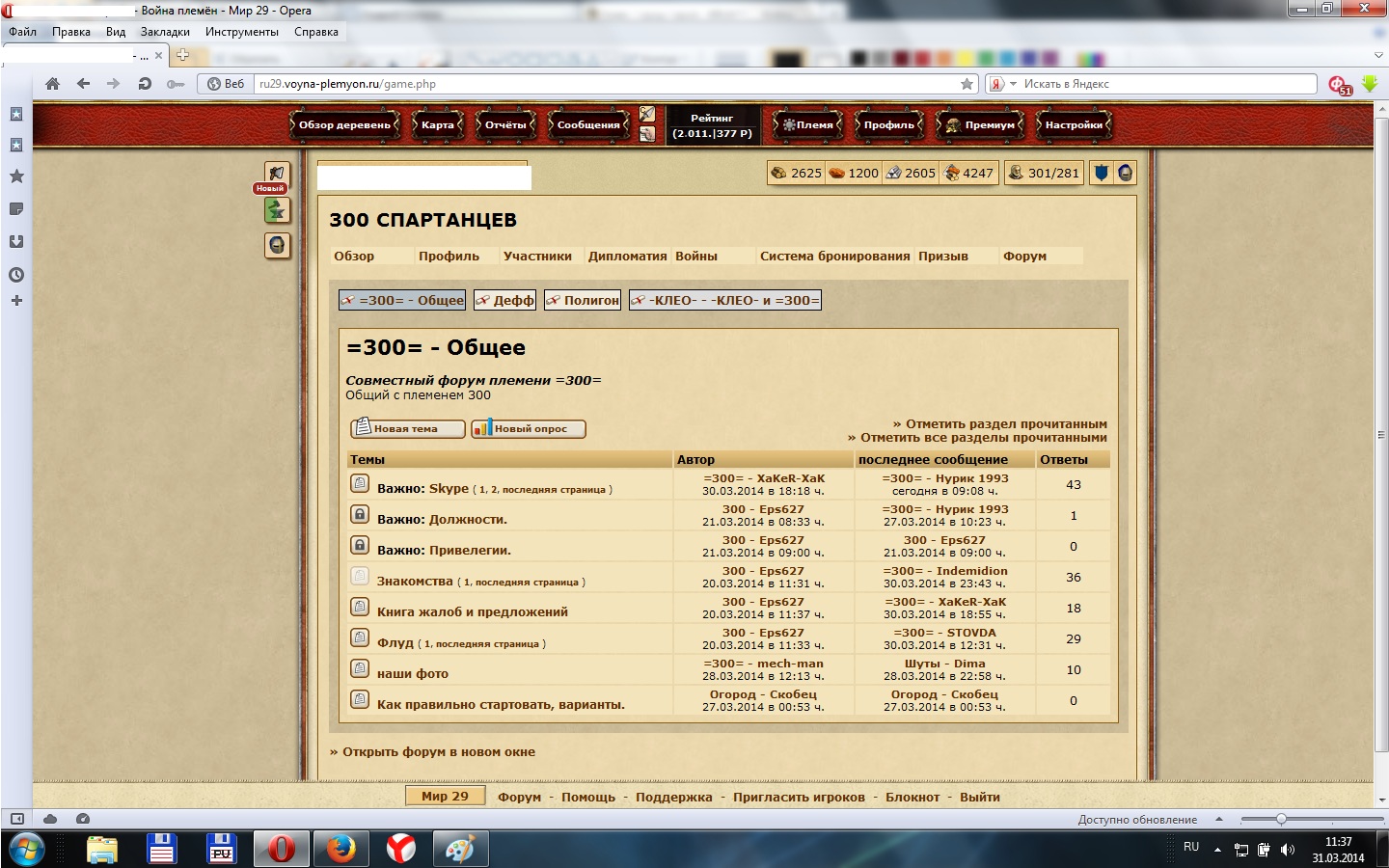Select the Дефф forum section
The height and width of the screenshot is (868, 1389).
point(504,300)
